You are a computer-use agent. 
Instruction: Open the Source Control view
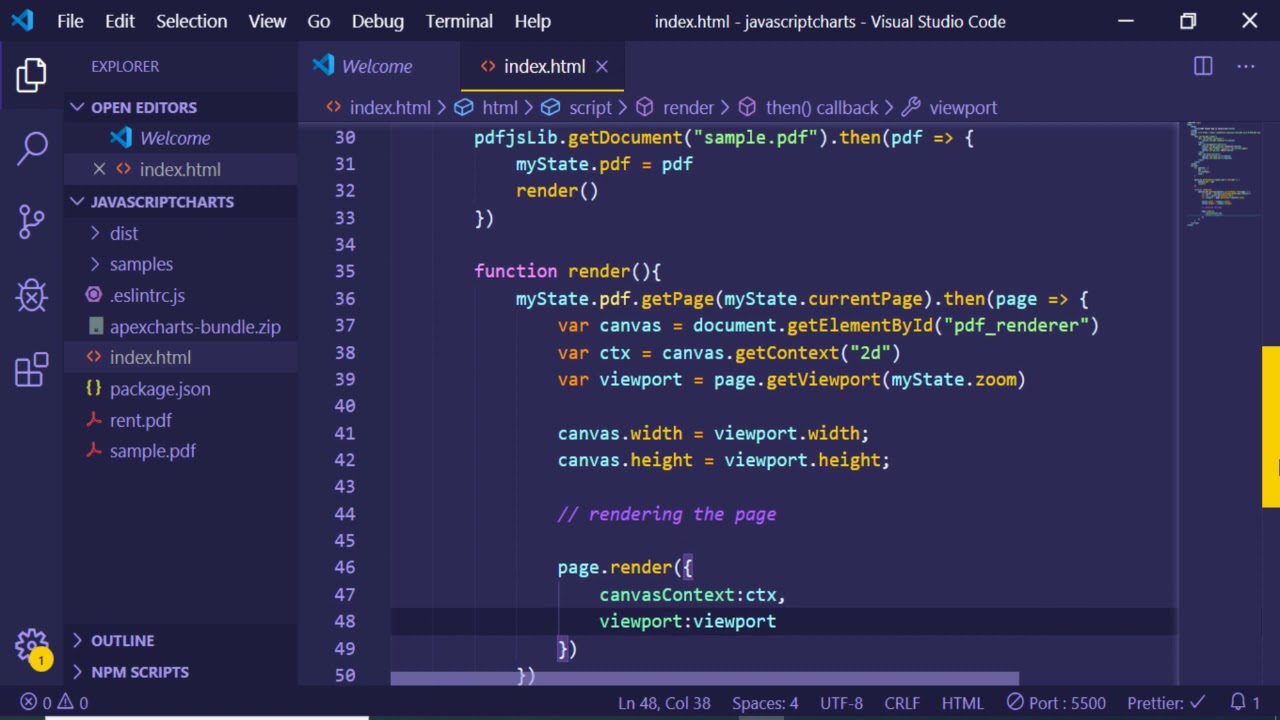coord(32,221)
